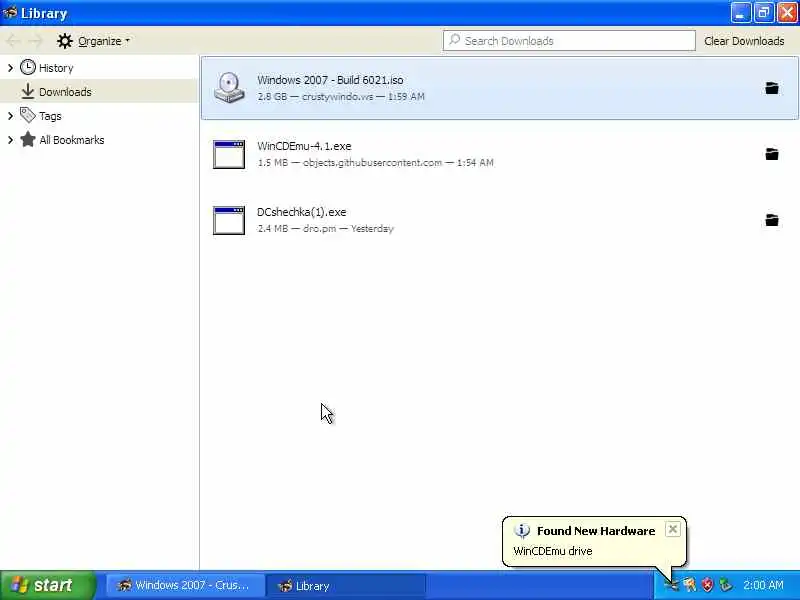Click the Downloads arrow icon in sidebar
The image size is (800, 600).
tap(28, 91)
